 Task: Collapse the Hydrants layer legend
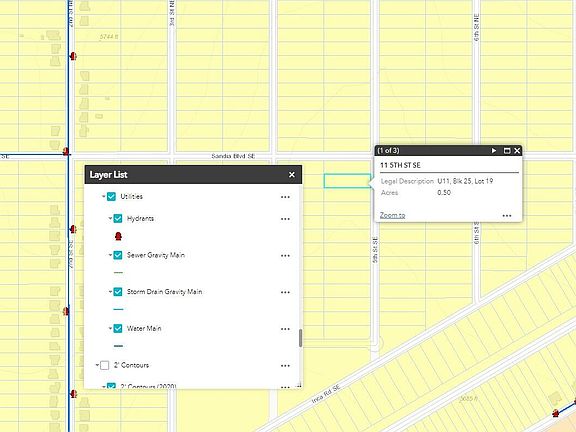pyautogui.click(x=110, y=218)
